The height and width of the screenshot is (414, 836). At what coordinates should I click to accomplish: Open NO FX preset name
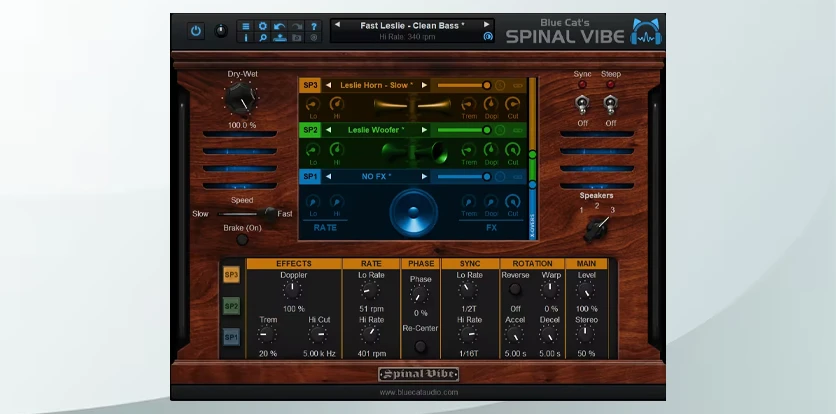[x=376, y=177]
